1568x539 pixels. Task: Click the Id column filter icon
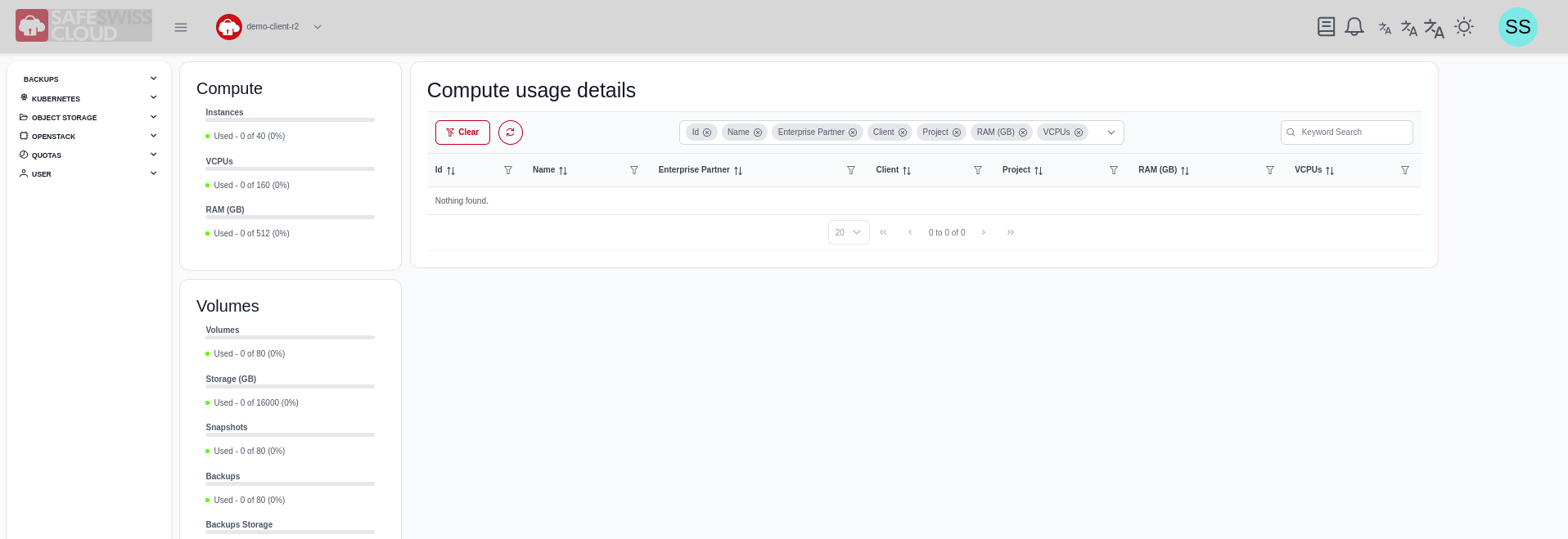click(x=508, y=170)
